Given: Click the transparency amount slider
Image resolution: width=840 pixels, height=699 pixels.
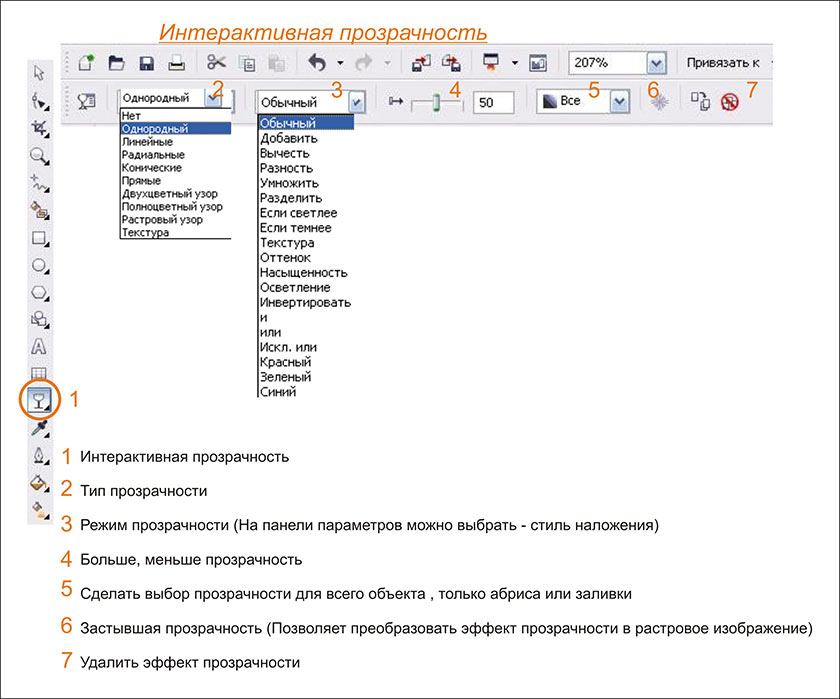Looking at the screenshot, I should [x=433, y=102].
